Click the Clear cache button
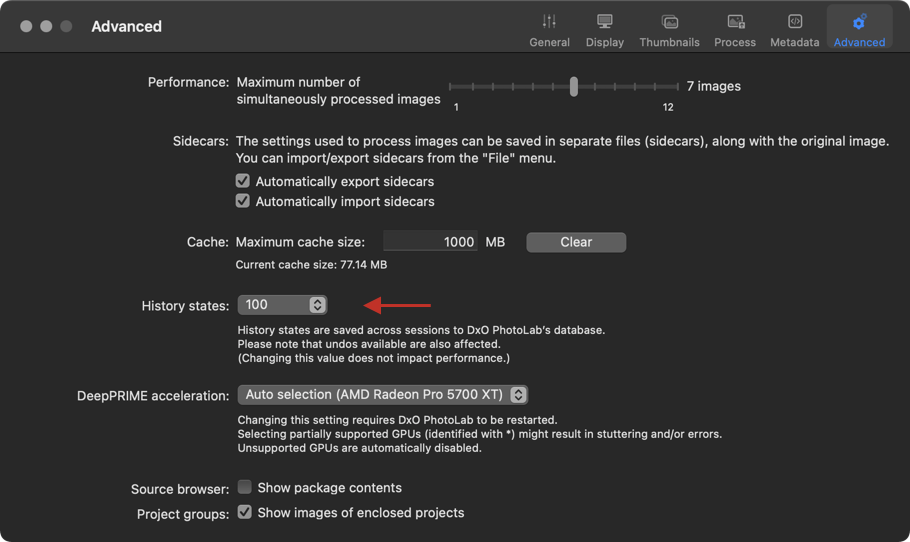Viewport: 910px width, 542px height. pos(576,242)
